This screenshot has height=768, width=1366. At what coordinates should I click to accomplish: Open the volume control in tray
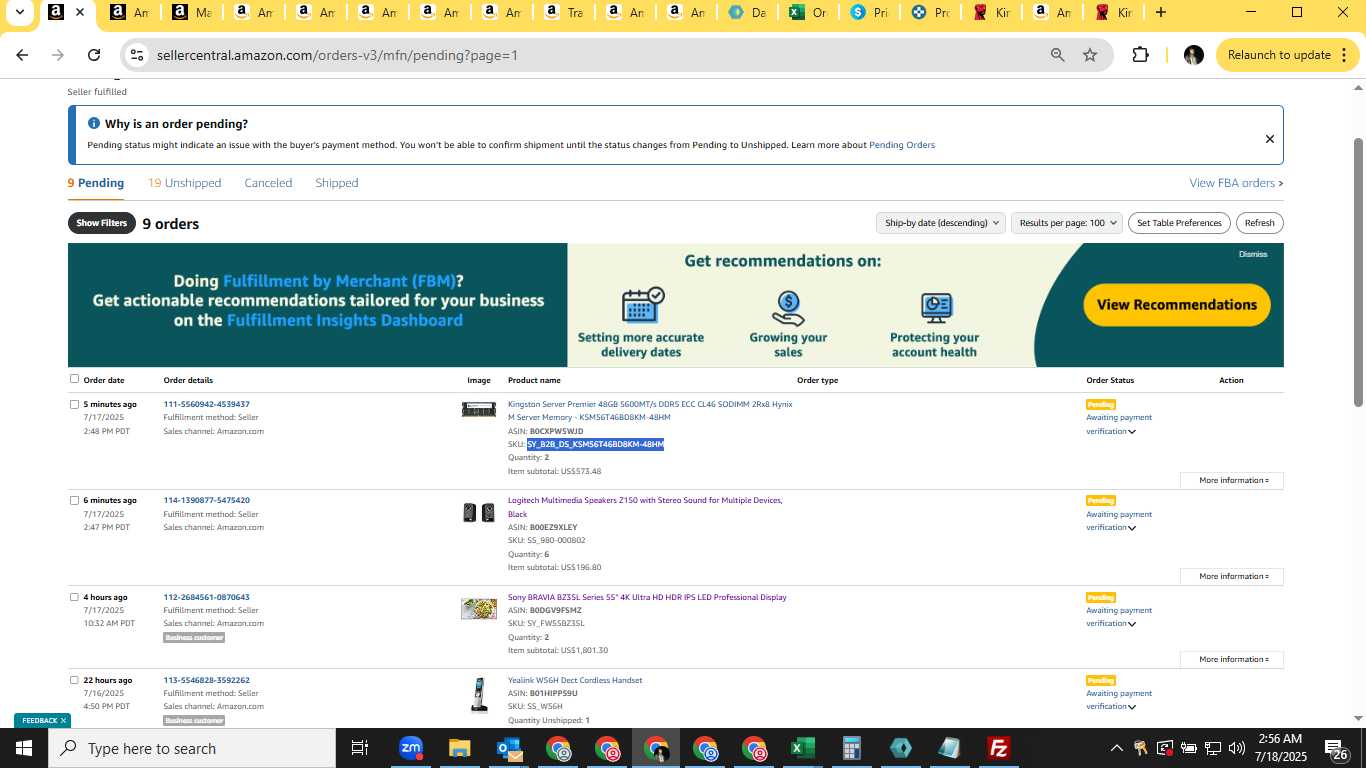[x=1237, y=748]
